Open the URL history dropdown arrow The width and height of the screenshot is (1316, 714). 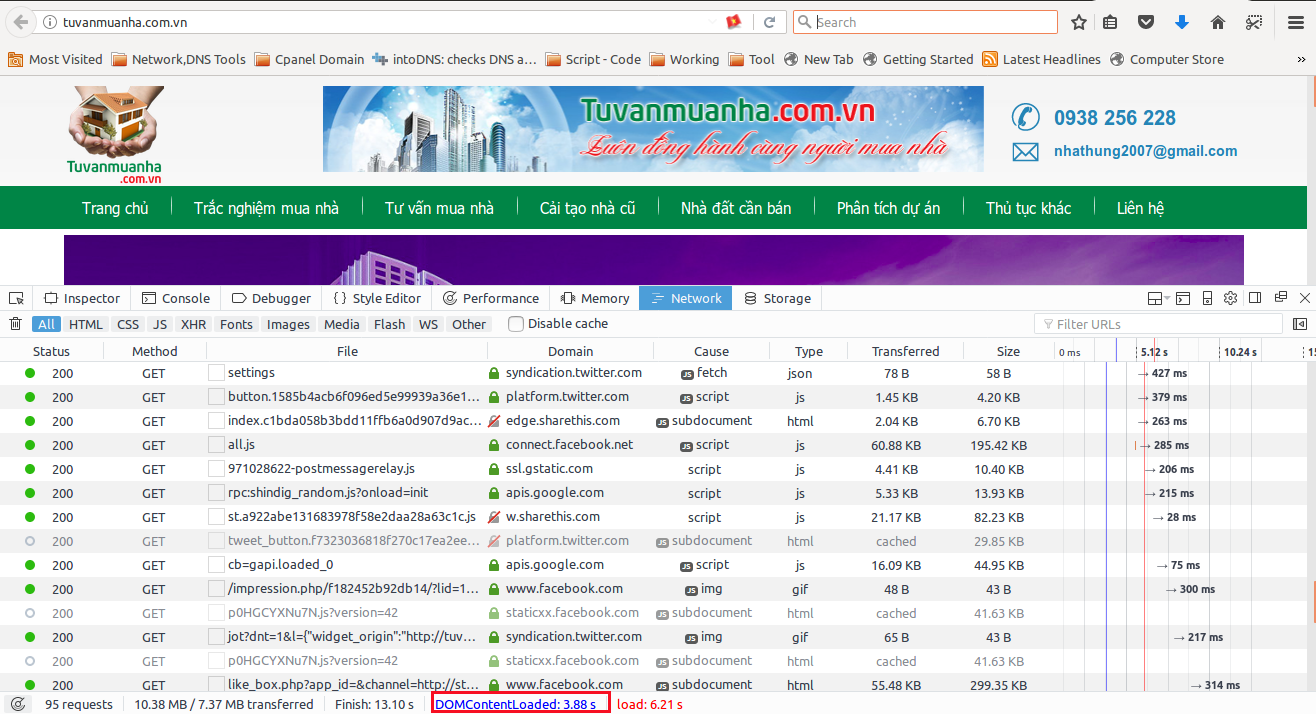point(711,22)
